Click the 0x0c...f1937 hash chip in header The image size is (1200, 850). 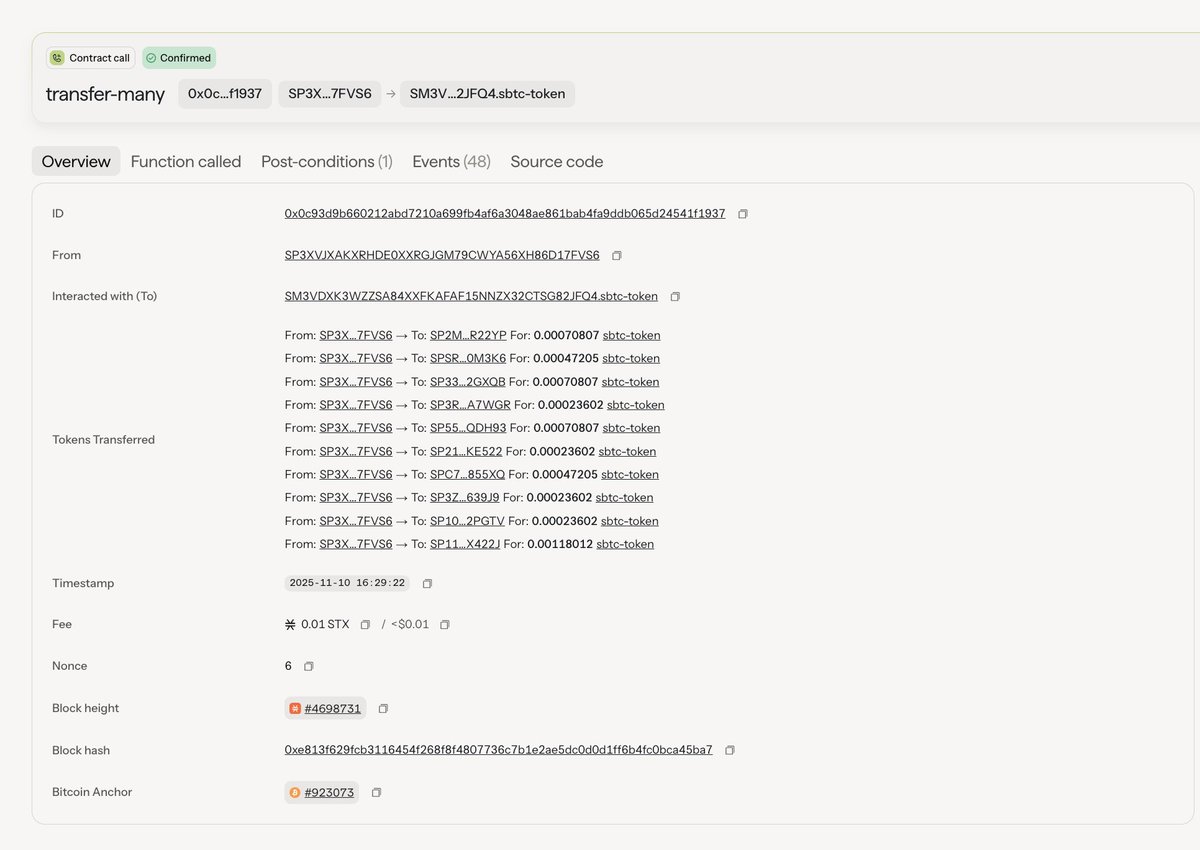point(226,93)
